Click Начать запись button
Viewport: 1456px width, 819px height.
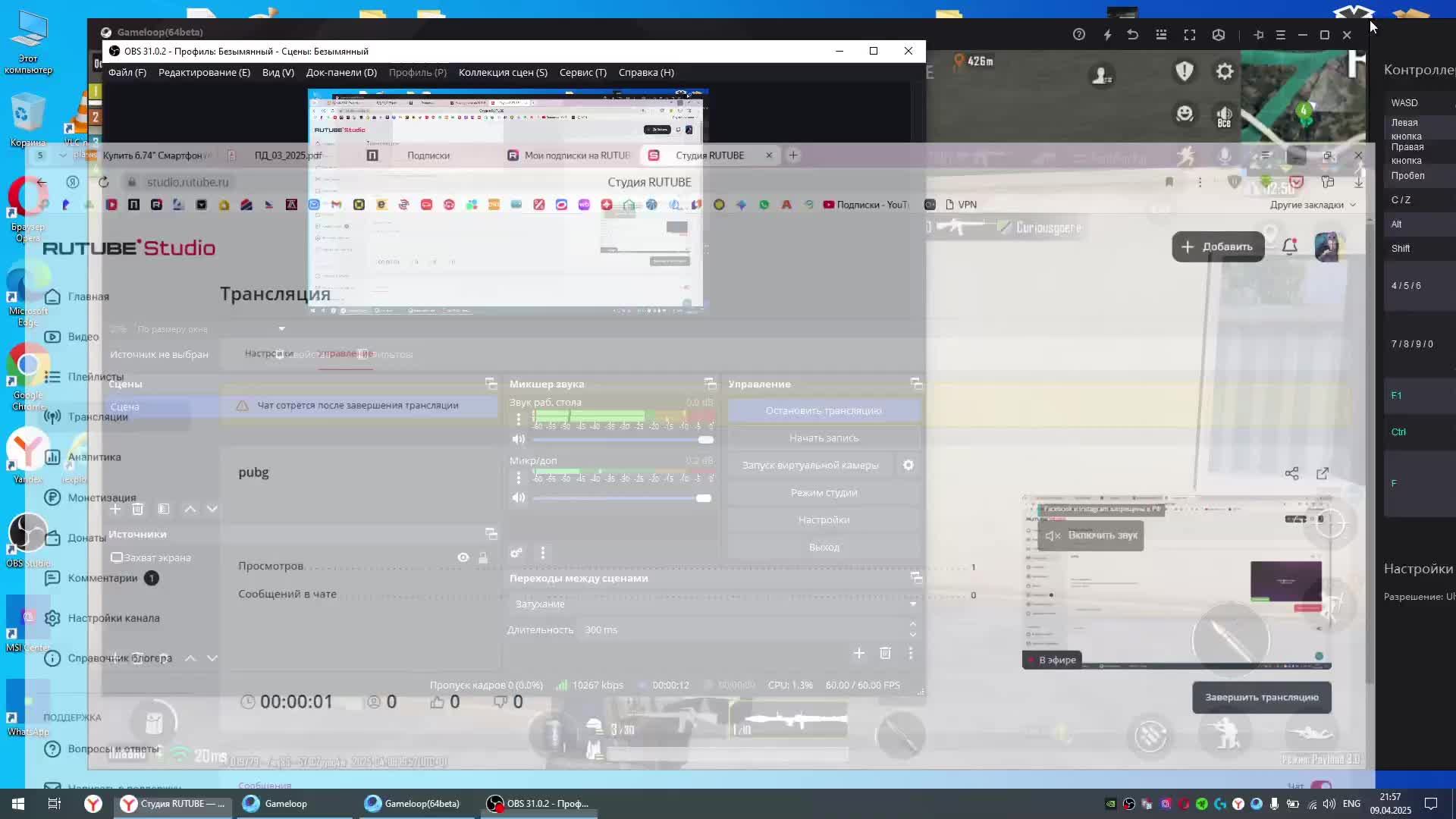point(823,438)
